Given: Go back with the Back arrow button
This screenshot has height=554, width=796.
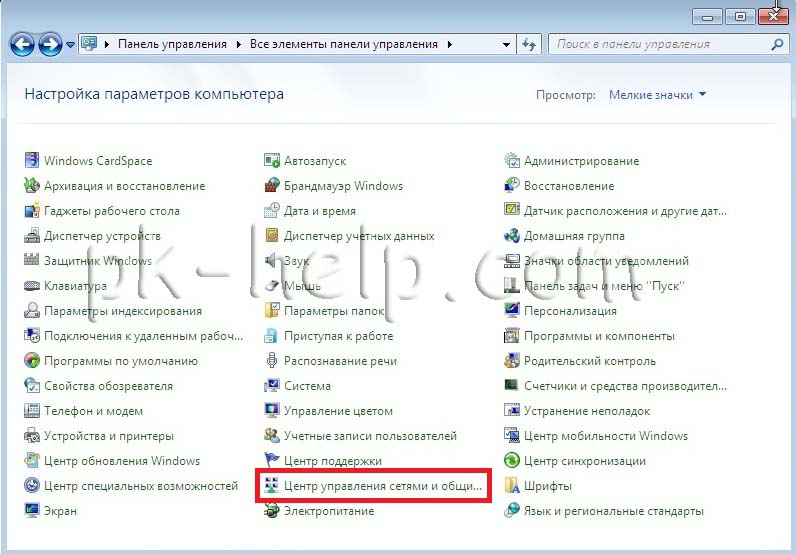Looking at the screenshot, I should 22,45.
